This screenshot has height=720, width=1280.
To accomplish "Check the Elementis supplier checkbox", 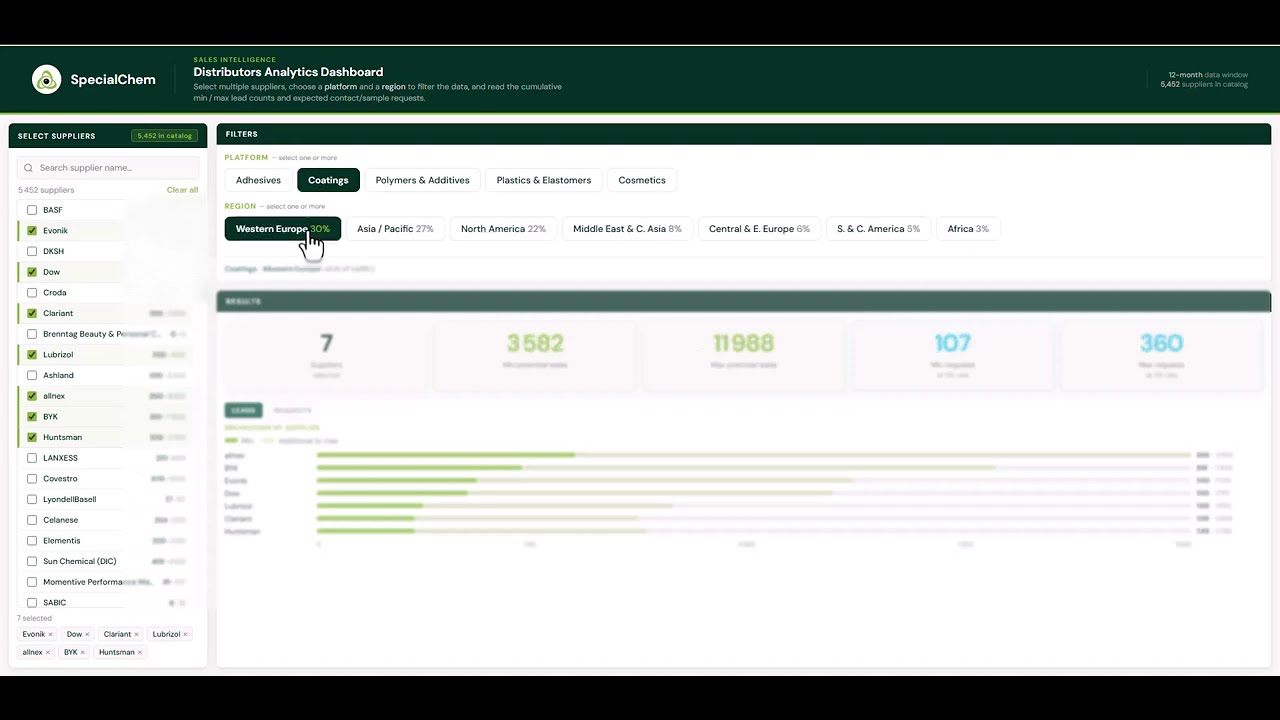I will pos(32,541).
